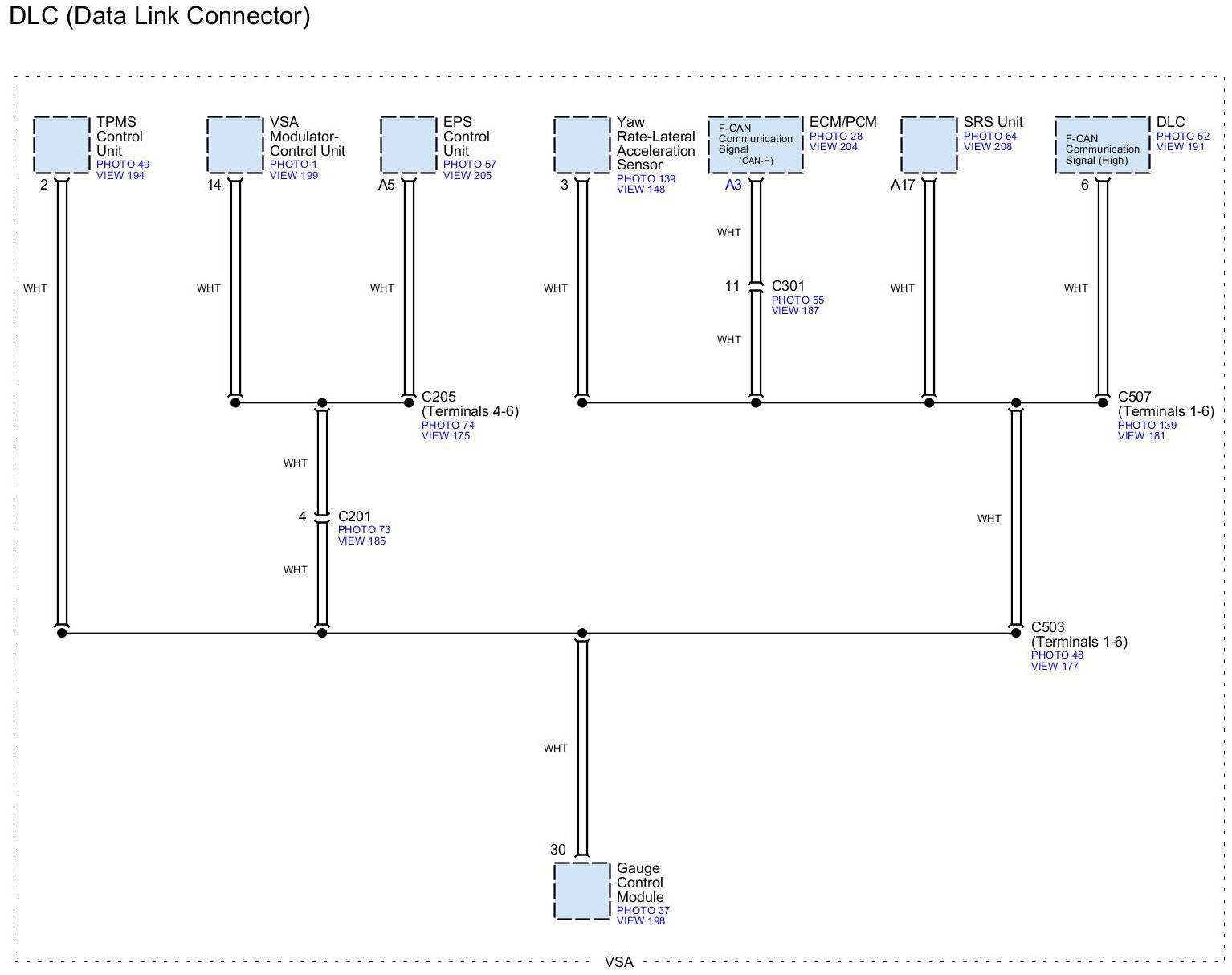Click VIEW 177 link under connector C503
This screenshot has width=1232, height=975.
point(1055,667)
